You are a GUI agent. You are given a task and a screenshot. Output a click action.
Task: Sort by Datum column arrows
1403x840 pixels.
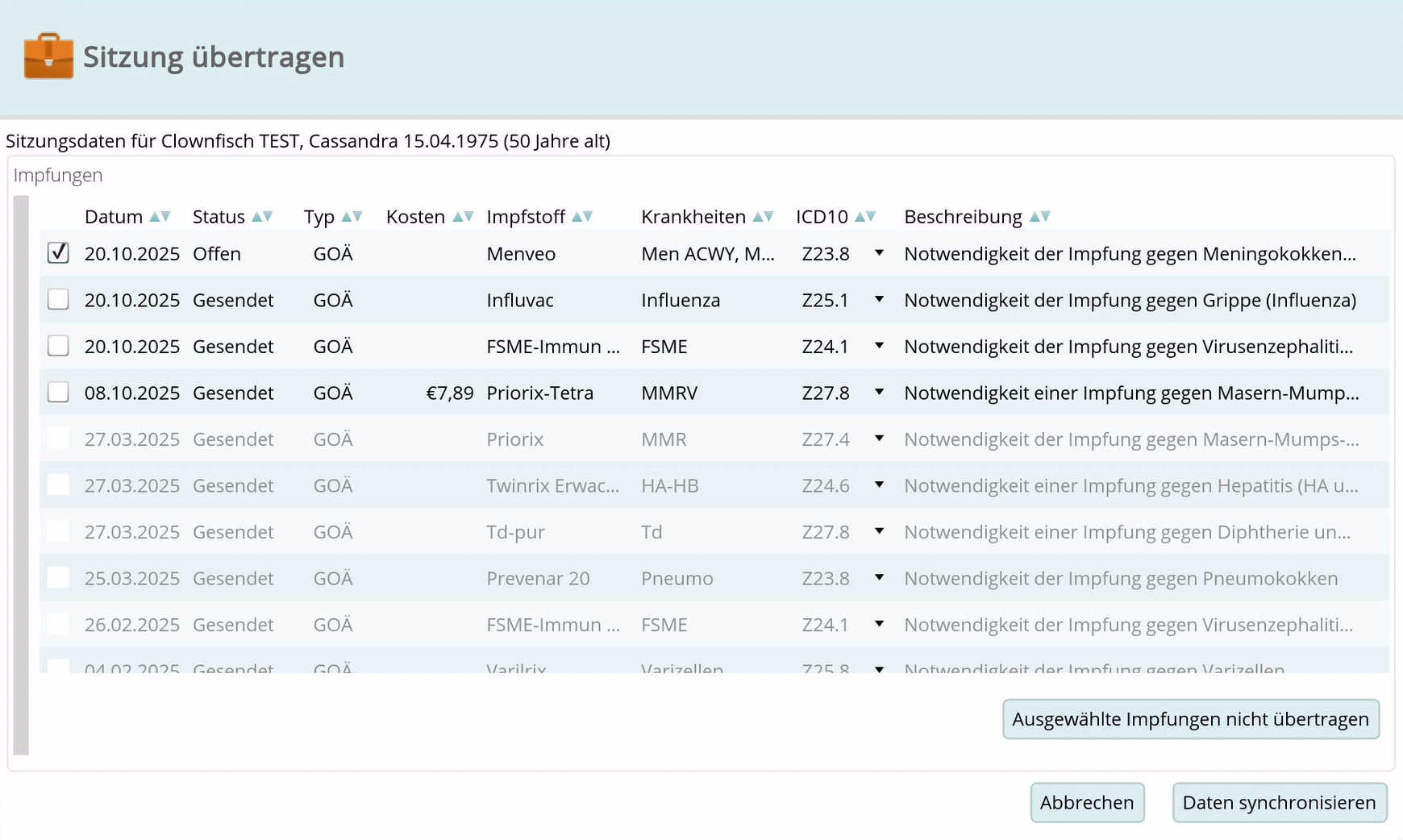[x=160, y=217]
